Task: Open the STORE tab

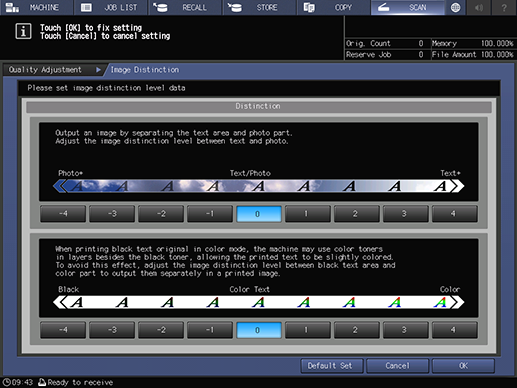Action: pyautogui.click(x=260, y=7)
